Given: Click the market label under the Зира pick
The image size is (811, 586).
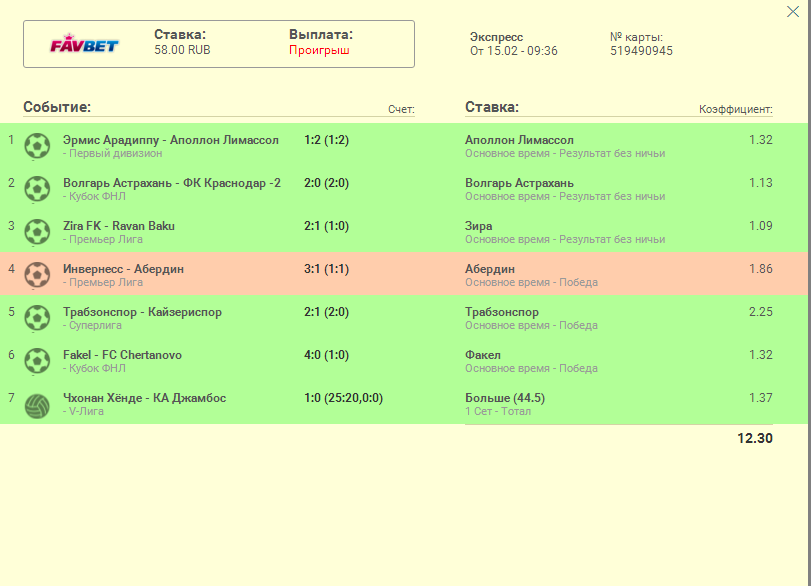Looking at the screenshot, I should [x=565, y=239].
